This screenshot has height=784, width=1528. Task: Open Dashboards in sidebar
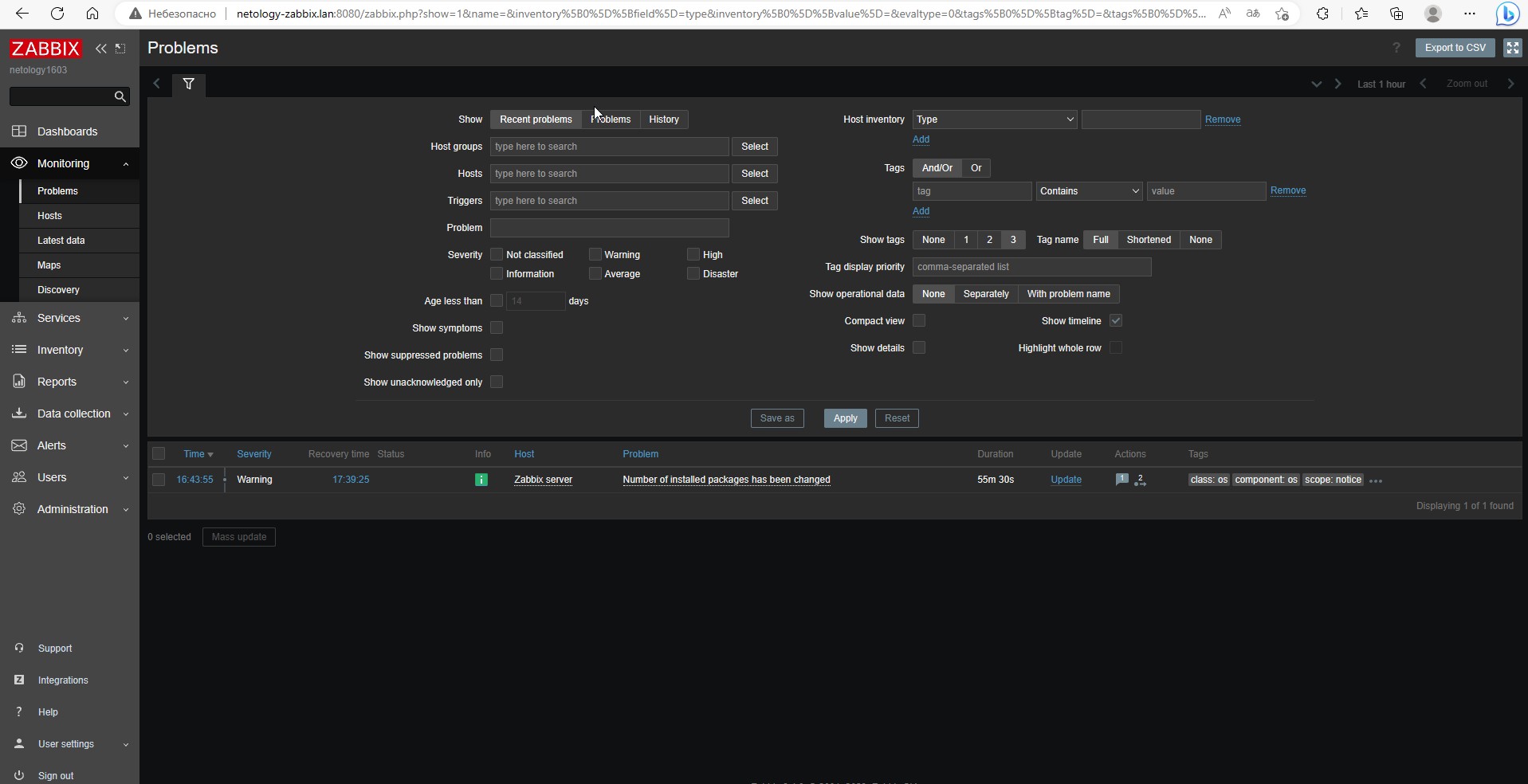coord(69,131)
